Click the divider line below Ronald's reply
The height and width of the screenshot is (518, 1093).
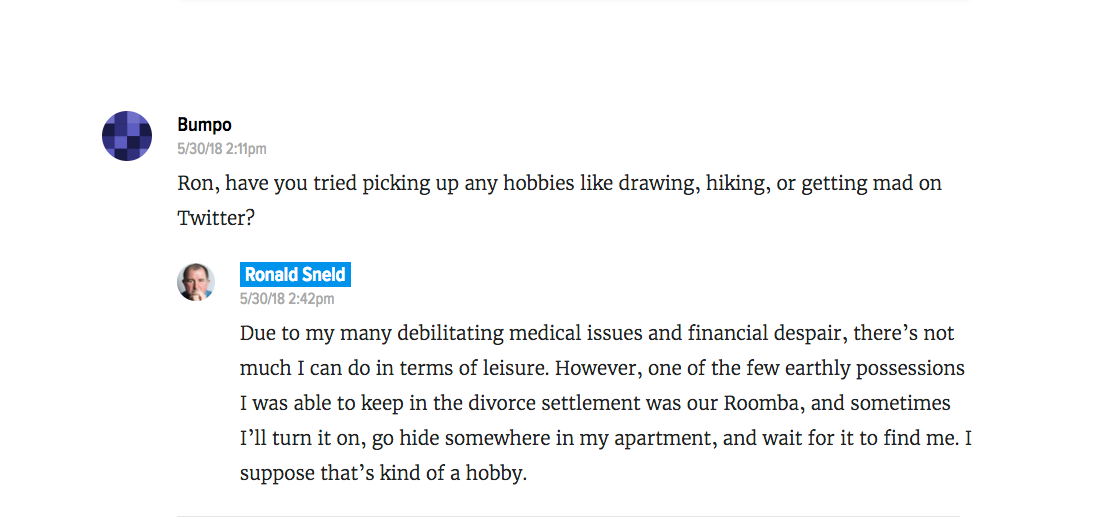(x=568, y=516)
